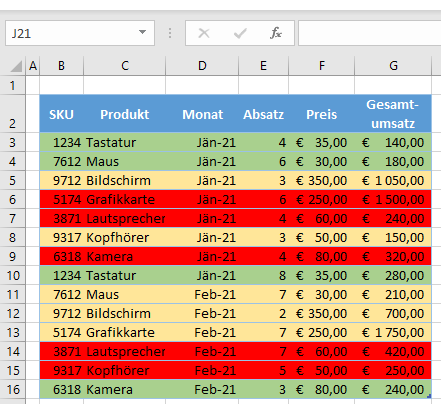The image size is (441, 407).
Task: Select Tastatur cell in row 3
Action: point(125,142)
